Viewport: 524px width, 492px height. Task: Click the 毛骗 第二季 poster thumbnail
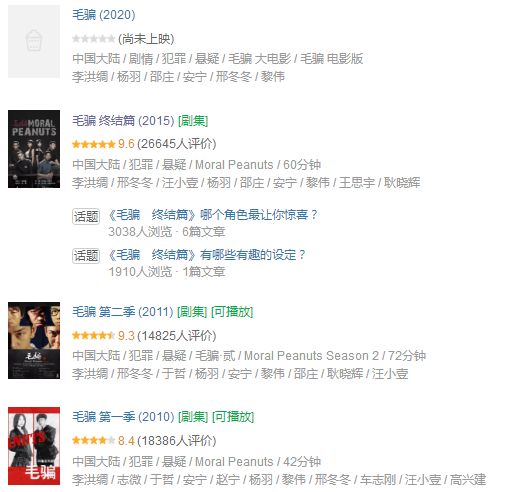pyautogui.click(x=34, y=340)
